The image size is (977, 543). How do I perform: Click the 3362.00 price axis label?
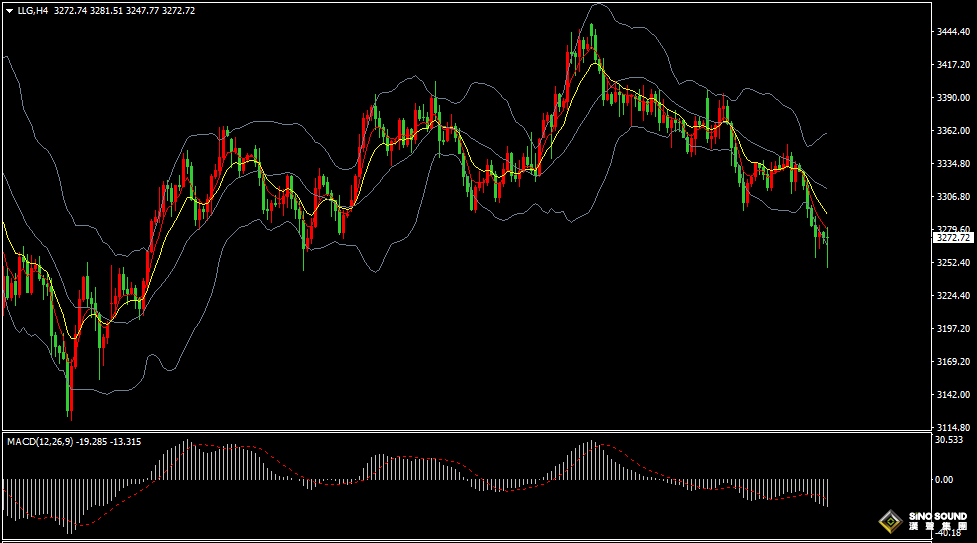tap(953, 131)
